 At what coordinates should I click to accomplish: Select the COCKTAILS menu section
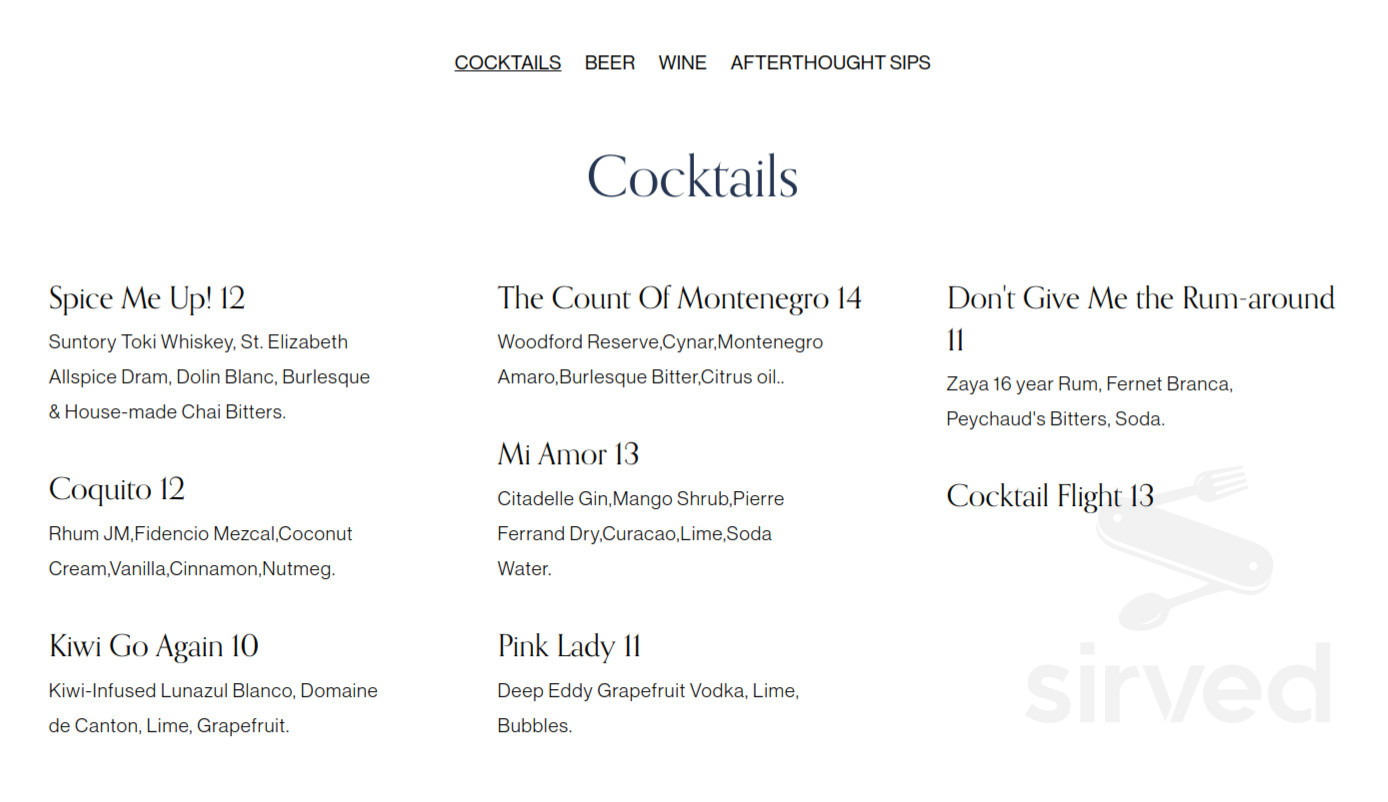(507, 62)
